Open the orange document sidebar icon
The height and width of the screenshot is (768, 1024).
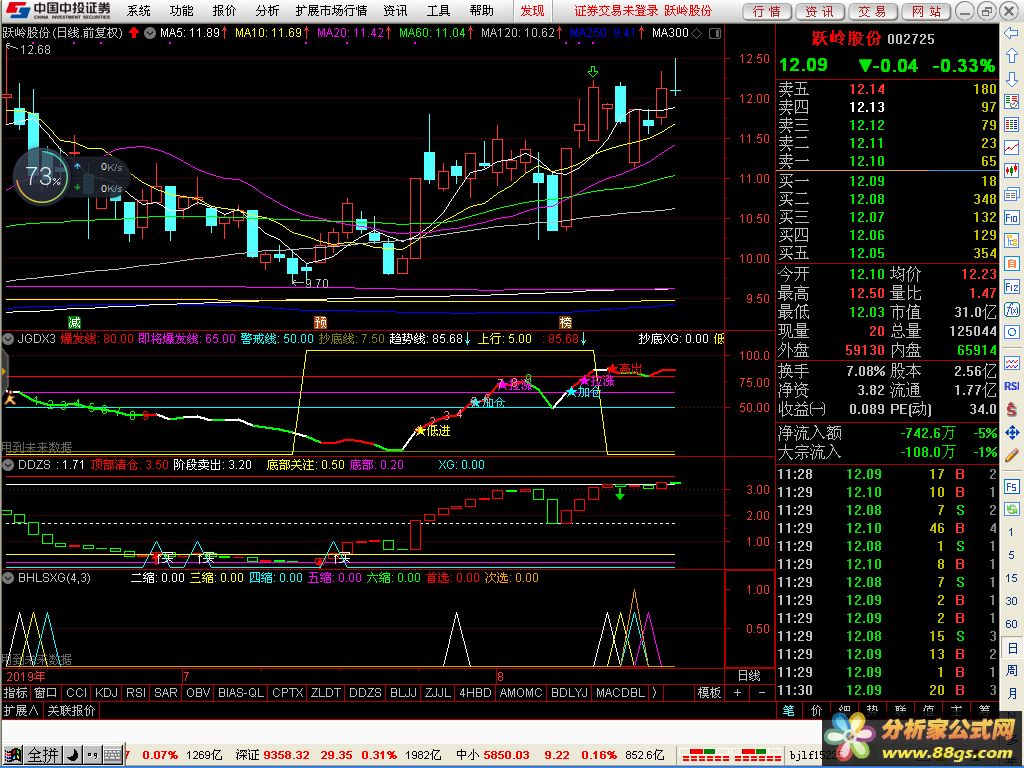click(x=1011, y=263)
